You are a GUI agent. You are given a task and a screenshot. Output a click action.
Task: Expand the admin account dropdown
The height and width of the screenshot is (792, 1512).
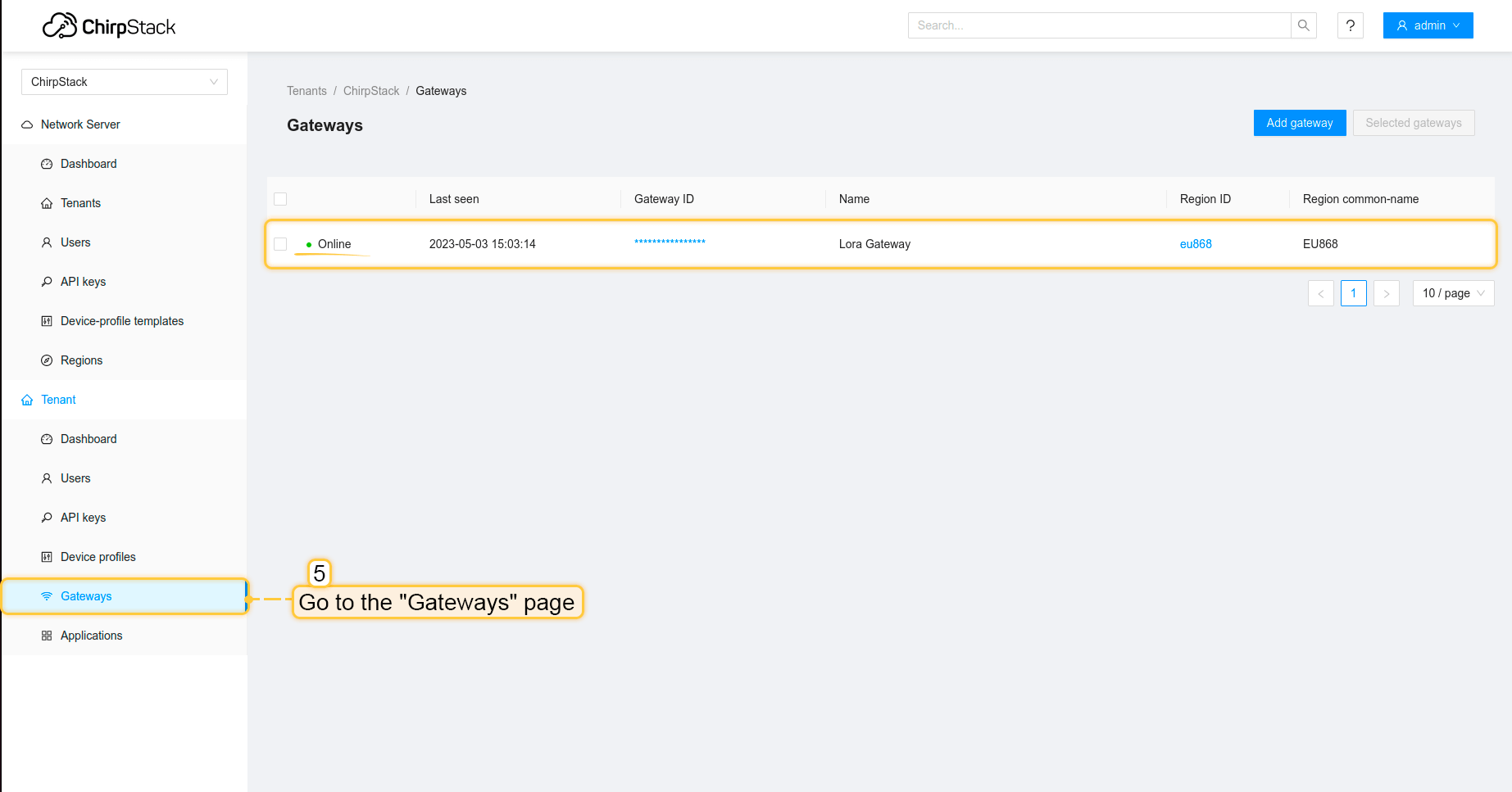(1428, 25)
